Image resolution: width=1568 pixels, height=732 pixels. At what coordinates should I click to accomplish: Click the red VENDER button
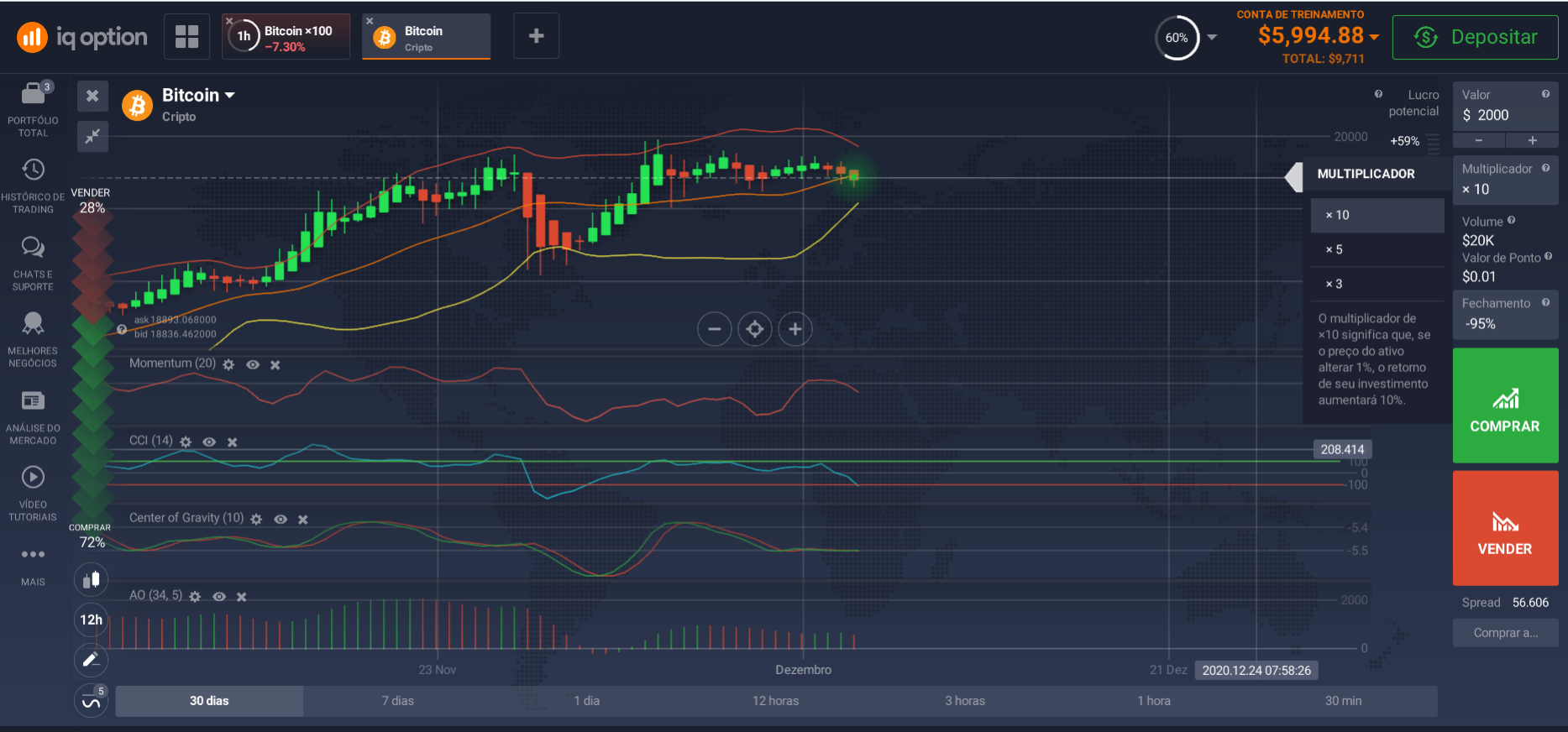(x=1505, y=528)
